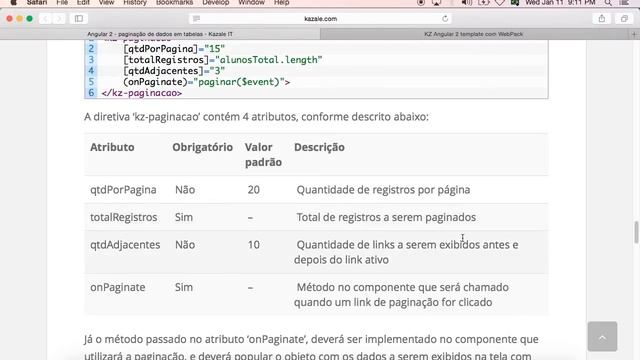The image size is (640, 360).
Task: Reload the page with the refresh icon
Action: pos(445,19)
